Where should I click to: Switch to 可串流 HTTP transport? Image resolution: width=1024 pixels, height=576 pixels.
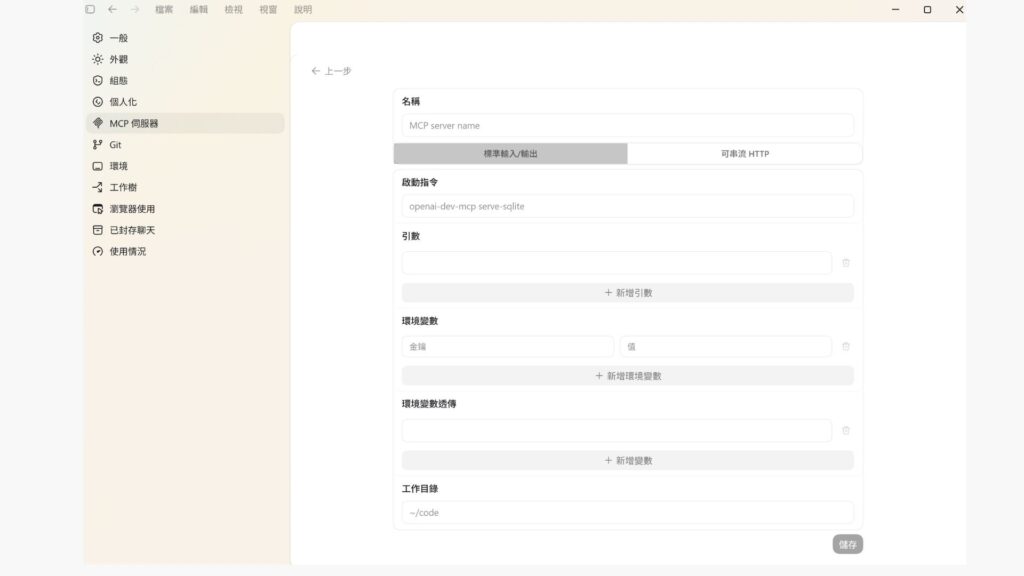coord(744,154)
